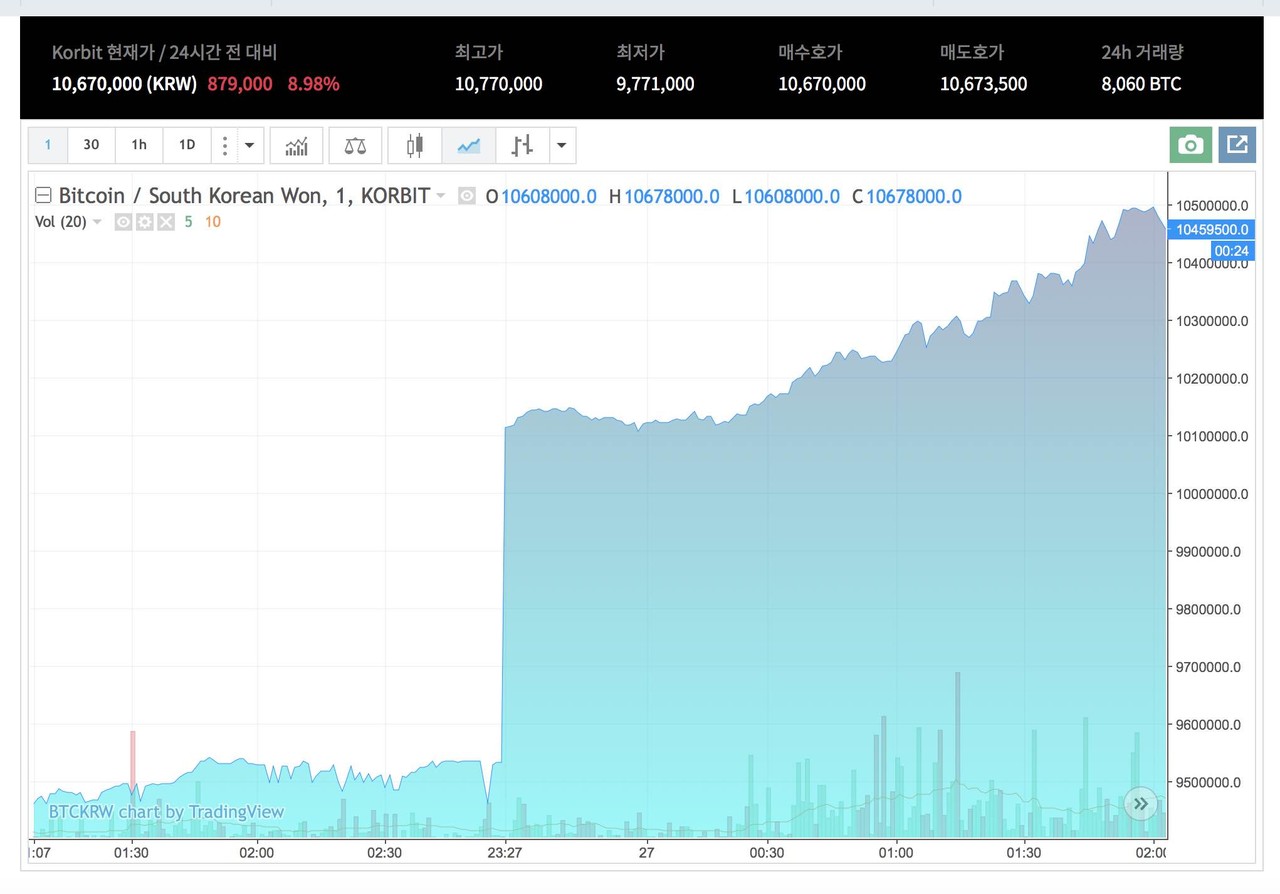
Task: Open Volume indicator settings gear
Action: (x=145, y=222)
